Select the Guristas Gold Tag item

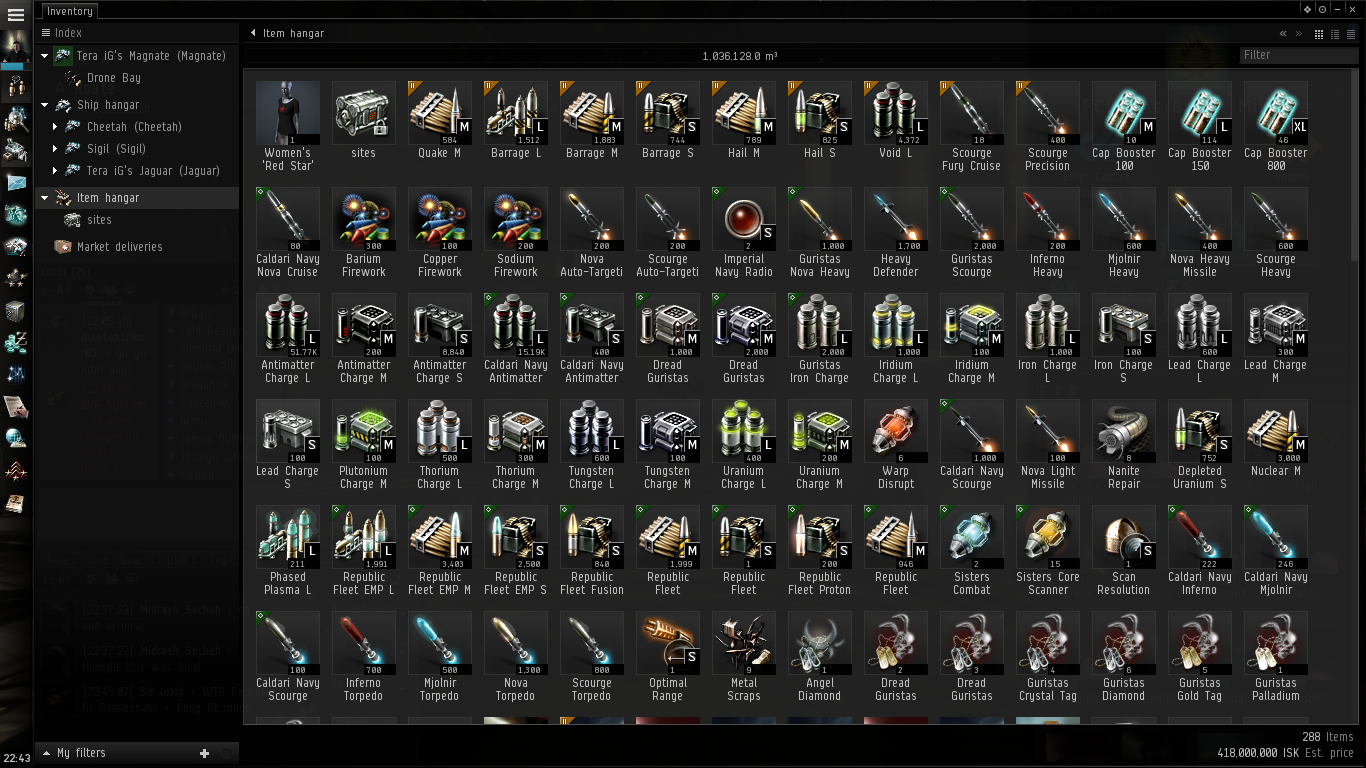coord(1200,656)
